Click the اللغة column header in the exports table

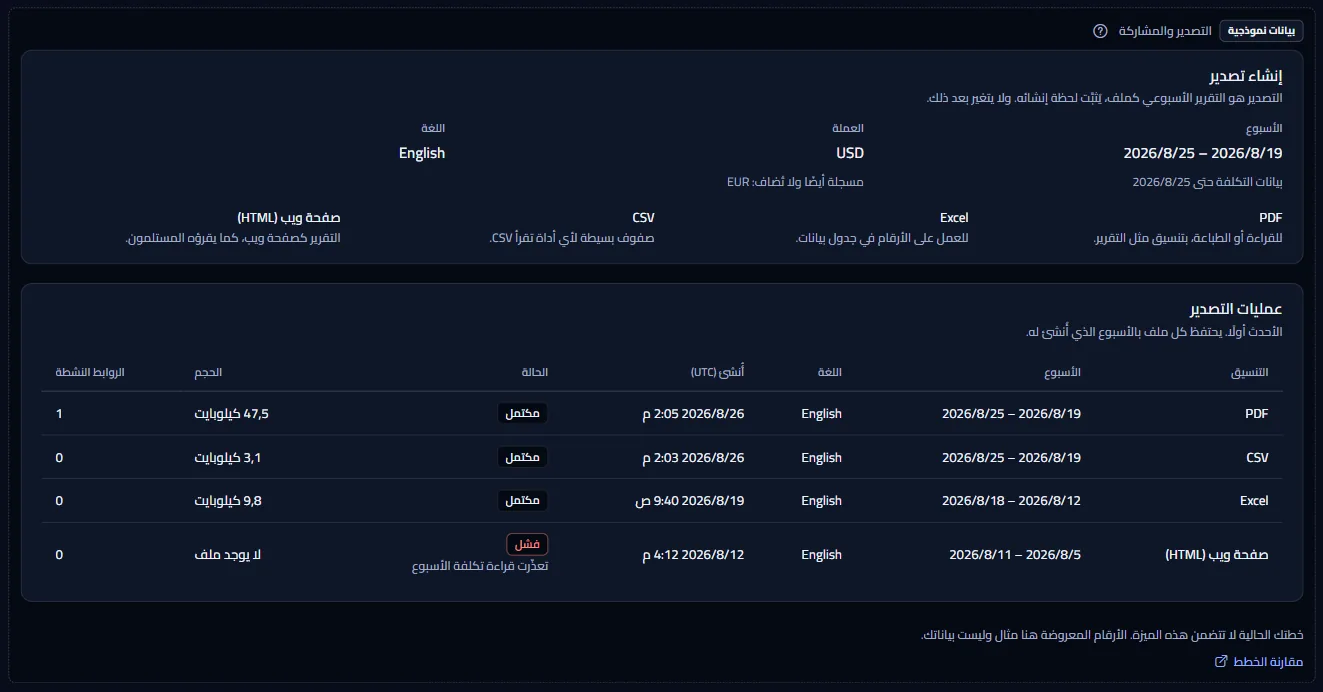tap(830, 372)
